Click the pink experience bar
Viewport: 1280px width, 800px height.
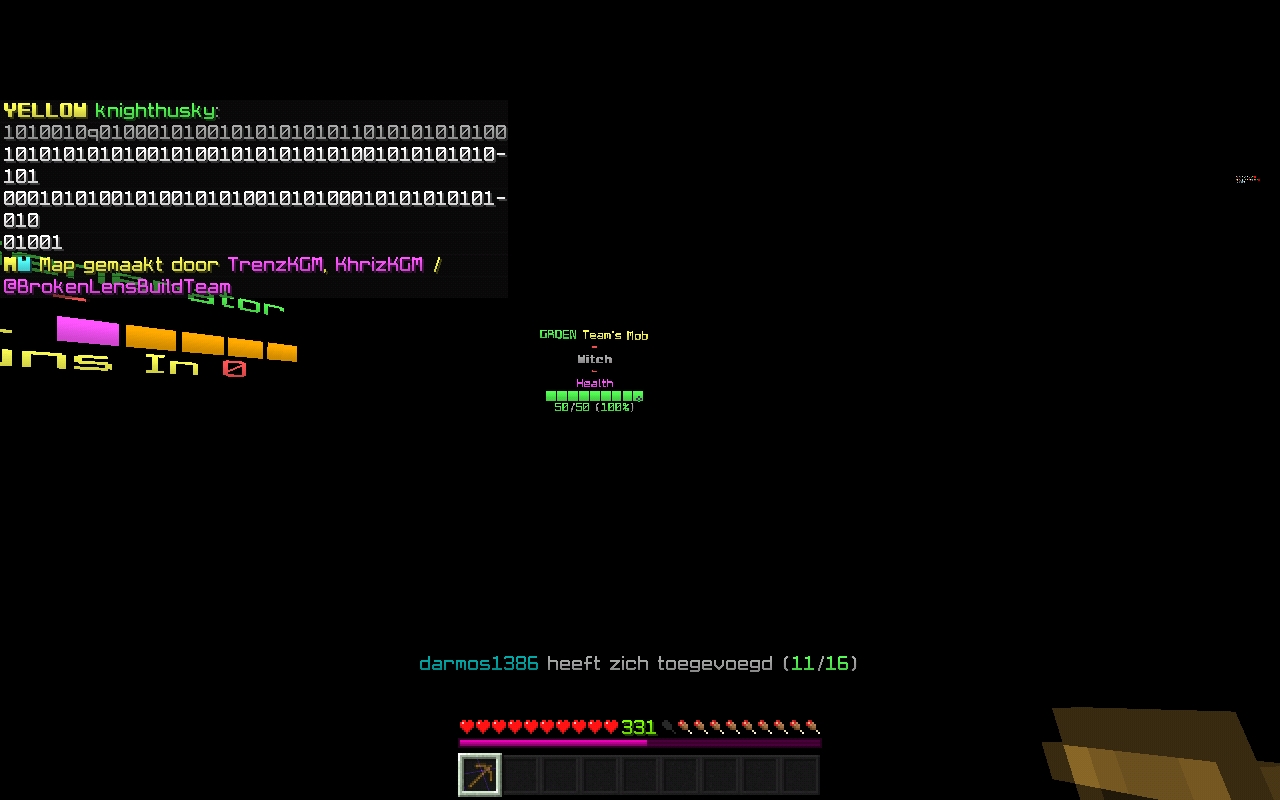coord(640,743)
